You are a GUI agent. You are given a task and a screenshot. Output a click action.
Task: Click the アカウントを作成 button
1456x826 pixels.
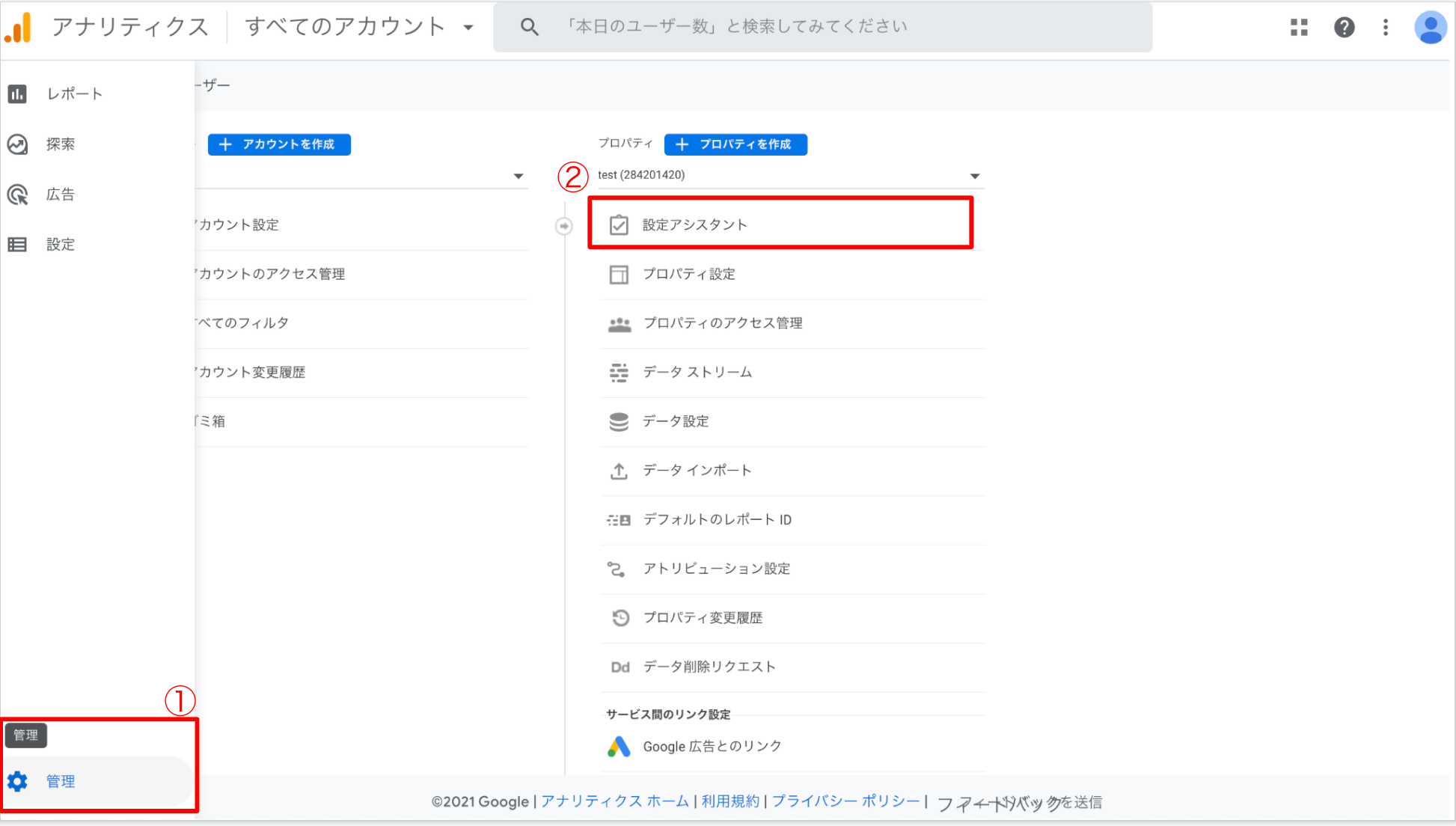click(279, 144)
